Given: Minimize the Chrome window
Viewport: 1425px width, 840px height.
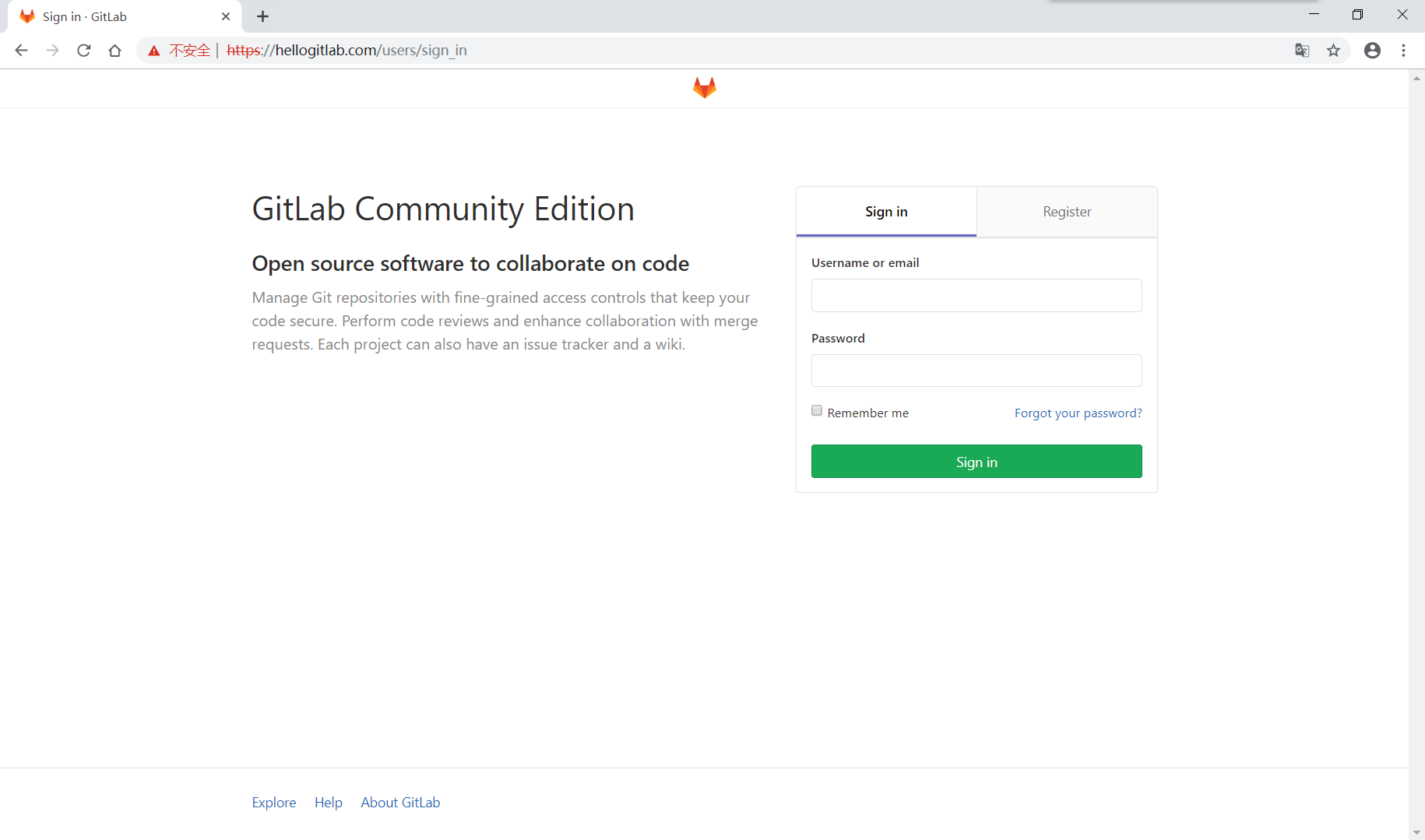Looking at the screenshot, I should [x=1314, y=14].
